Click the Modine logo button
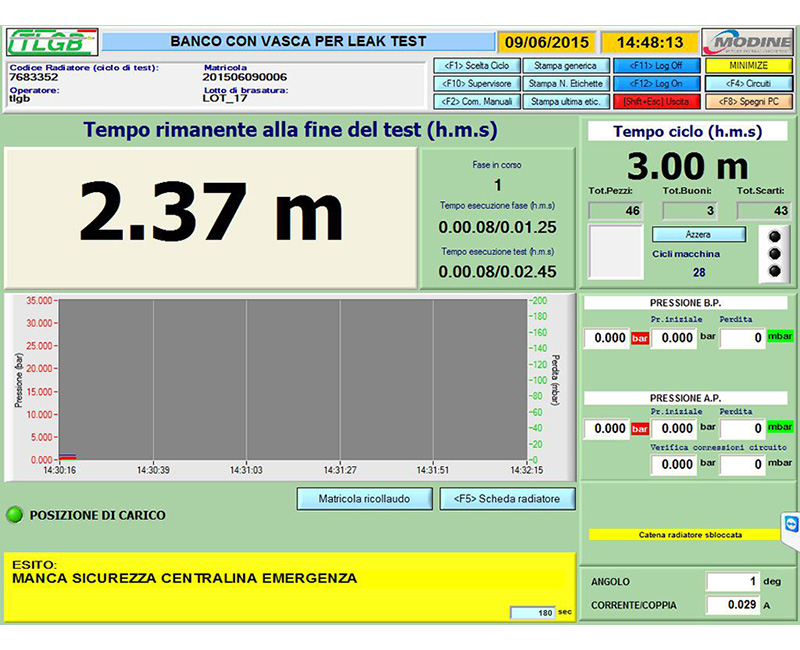This screenshot has height=650, width=800. [x=747, y=42]
